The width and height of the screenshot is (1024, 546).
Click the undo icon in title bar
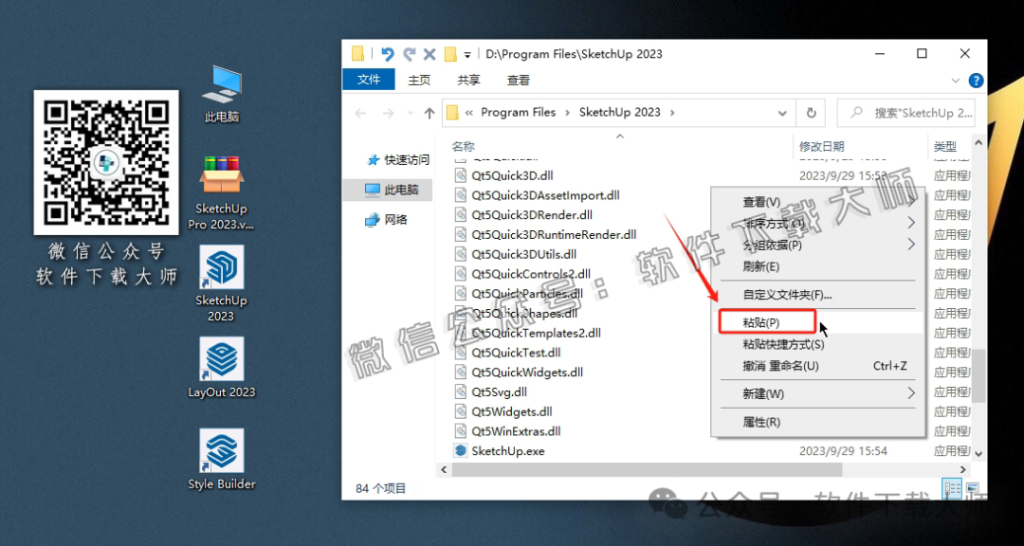tap(387, 54)
